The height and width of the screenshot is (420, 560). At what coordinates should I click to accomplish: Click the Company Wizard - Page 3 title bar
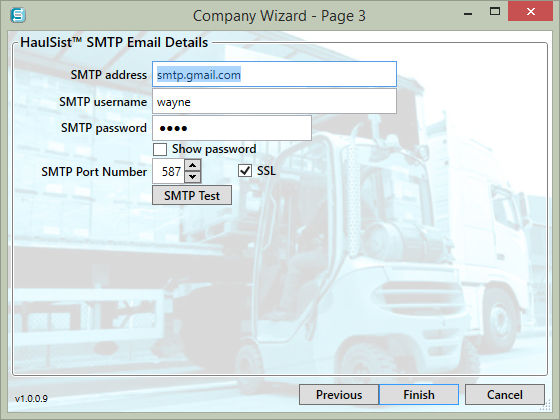point(279,16)
